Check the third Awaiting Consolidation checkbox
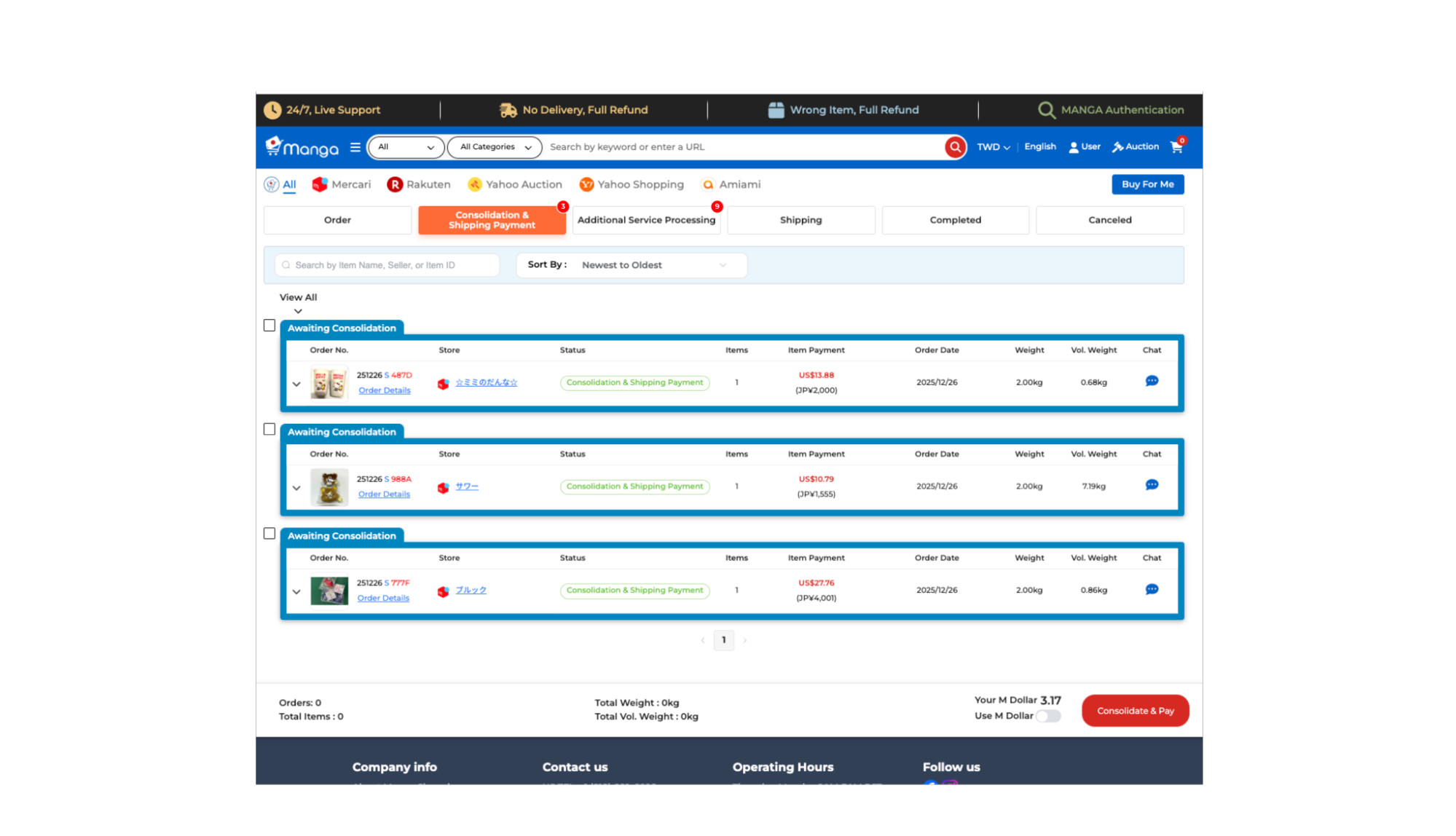Viewport: 1456px width, 836px height. tap(269, 534)
